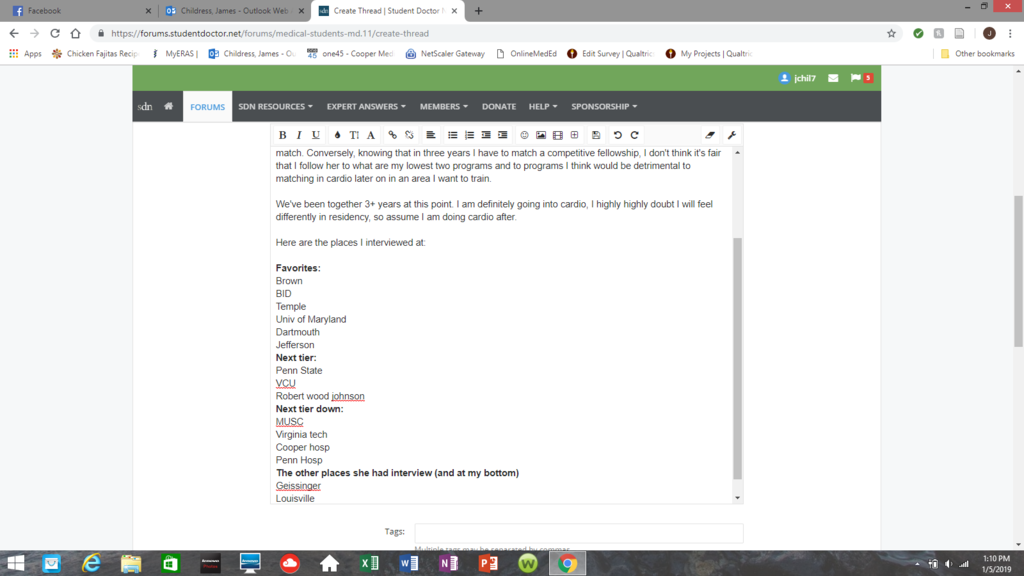Open NetScaler Gateway bookmark

coord(445,54)
